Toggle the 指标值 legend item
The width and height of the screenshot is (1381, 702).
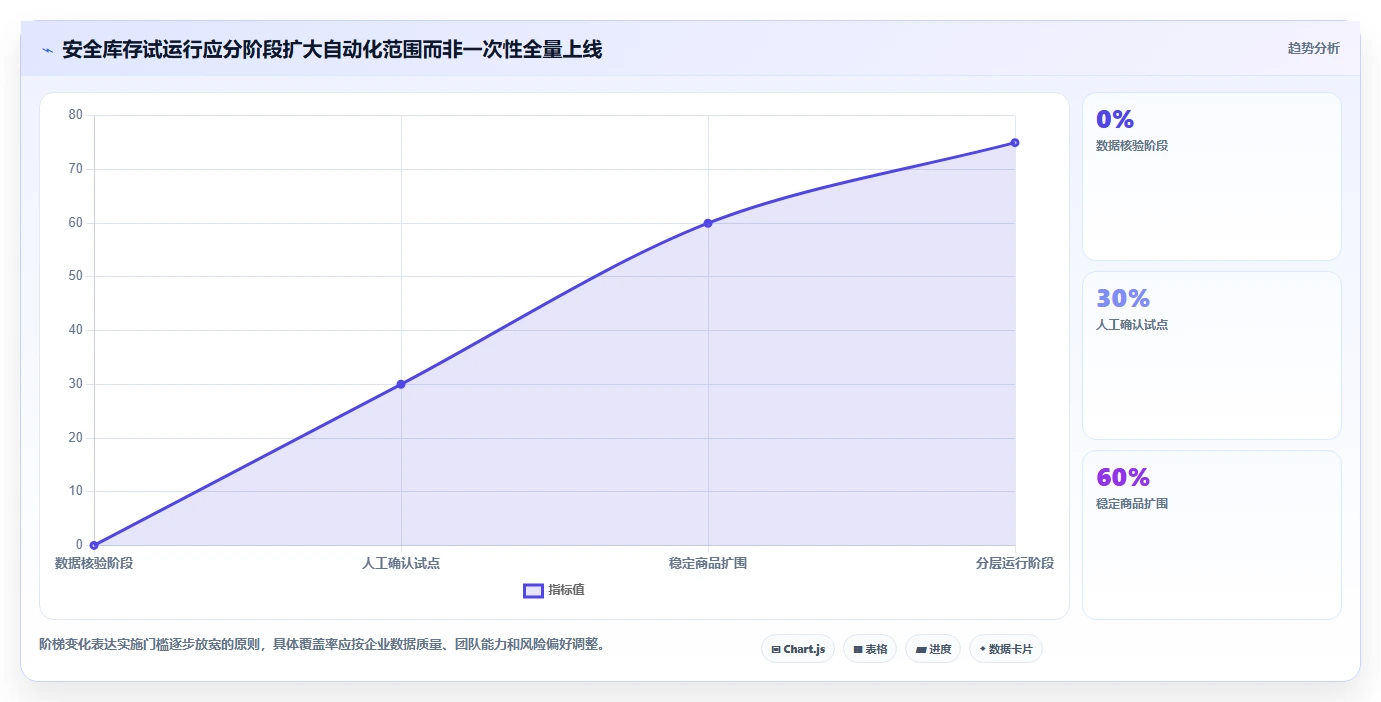coord(554,590)
